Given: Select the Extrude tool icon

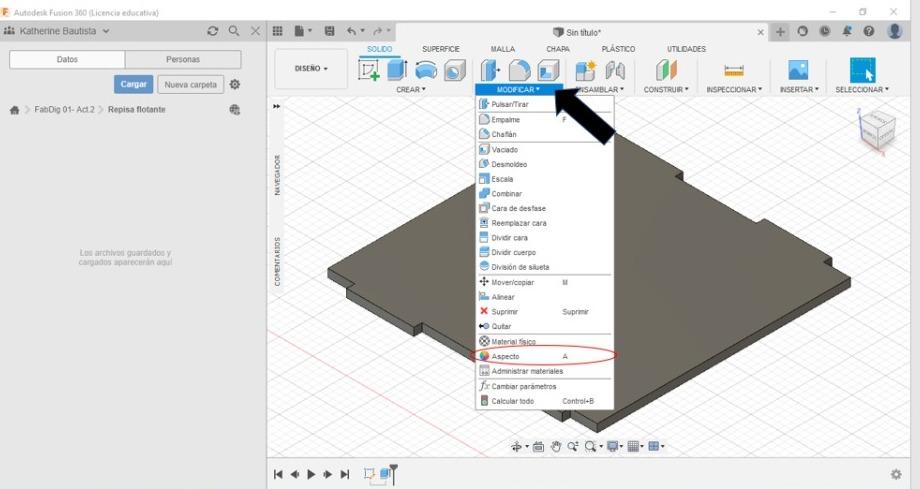Looking at the screenshot, I should point(397,70).
